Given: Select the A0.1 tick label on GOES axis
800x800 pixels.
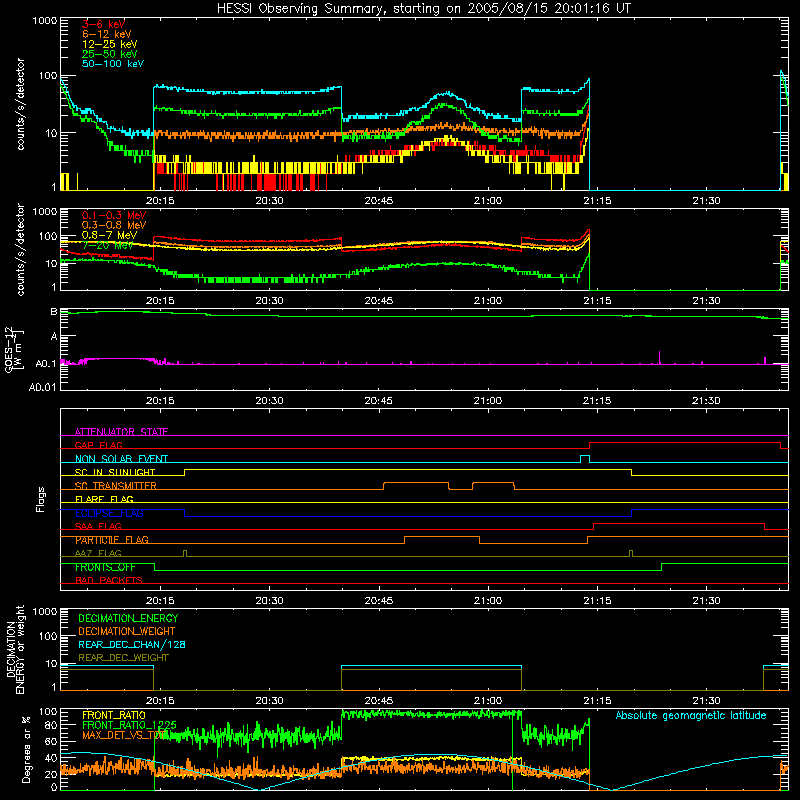Looking at the screenshot, I should pos(45,364).
